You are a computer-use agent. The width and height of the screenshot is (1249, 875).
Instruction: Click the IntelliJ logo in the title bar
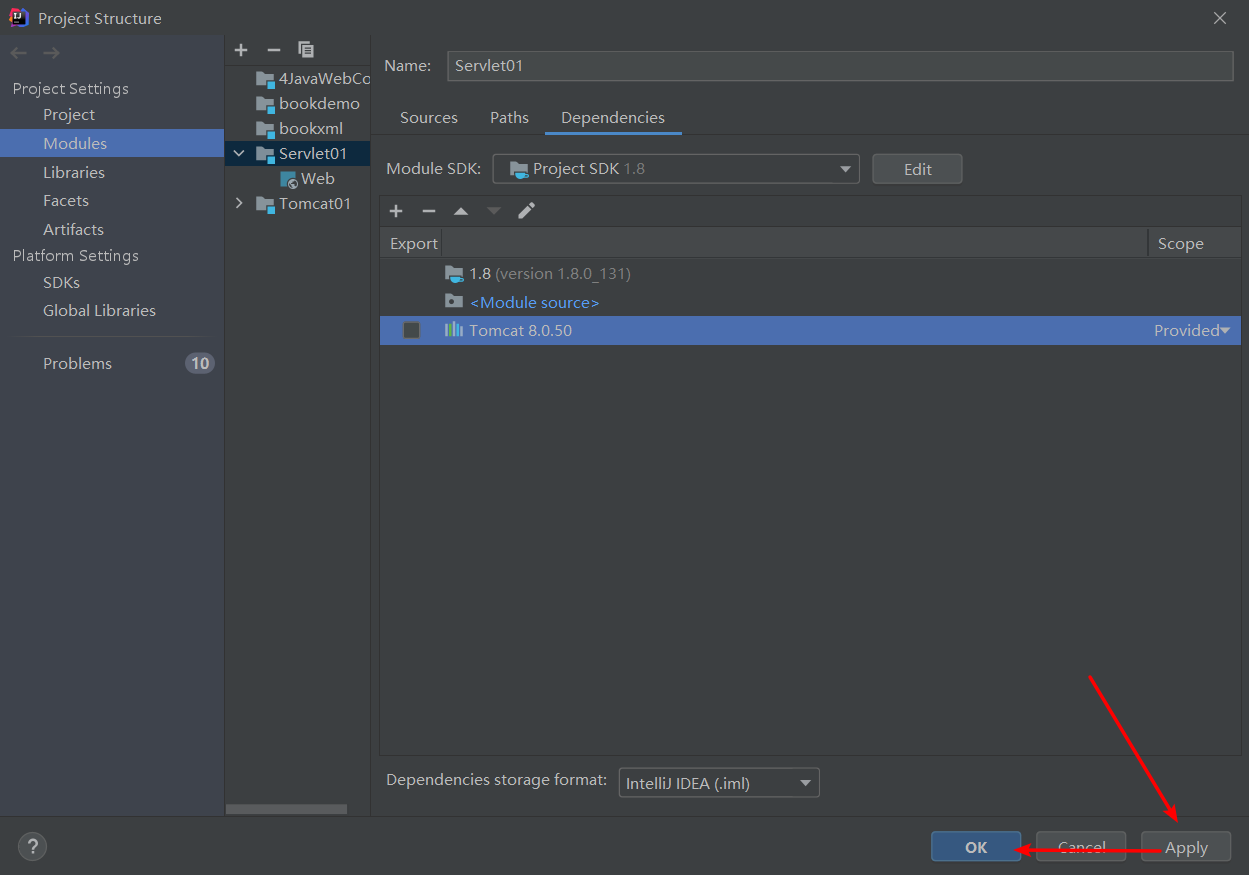(x=19, y=18)
